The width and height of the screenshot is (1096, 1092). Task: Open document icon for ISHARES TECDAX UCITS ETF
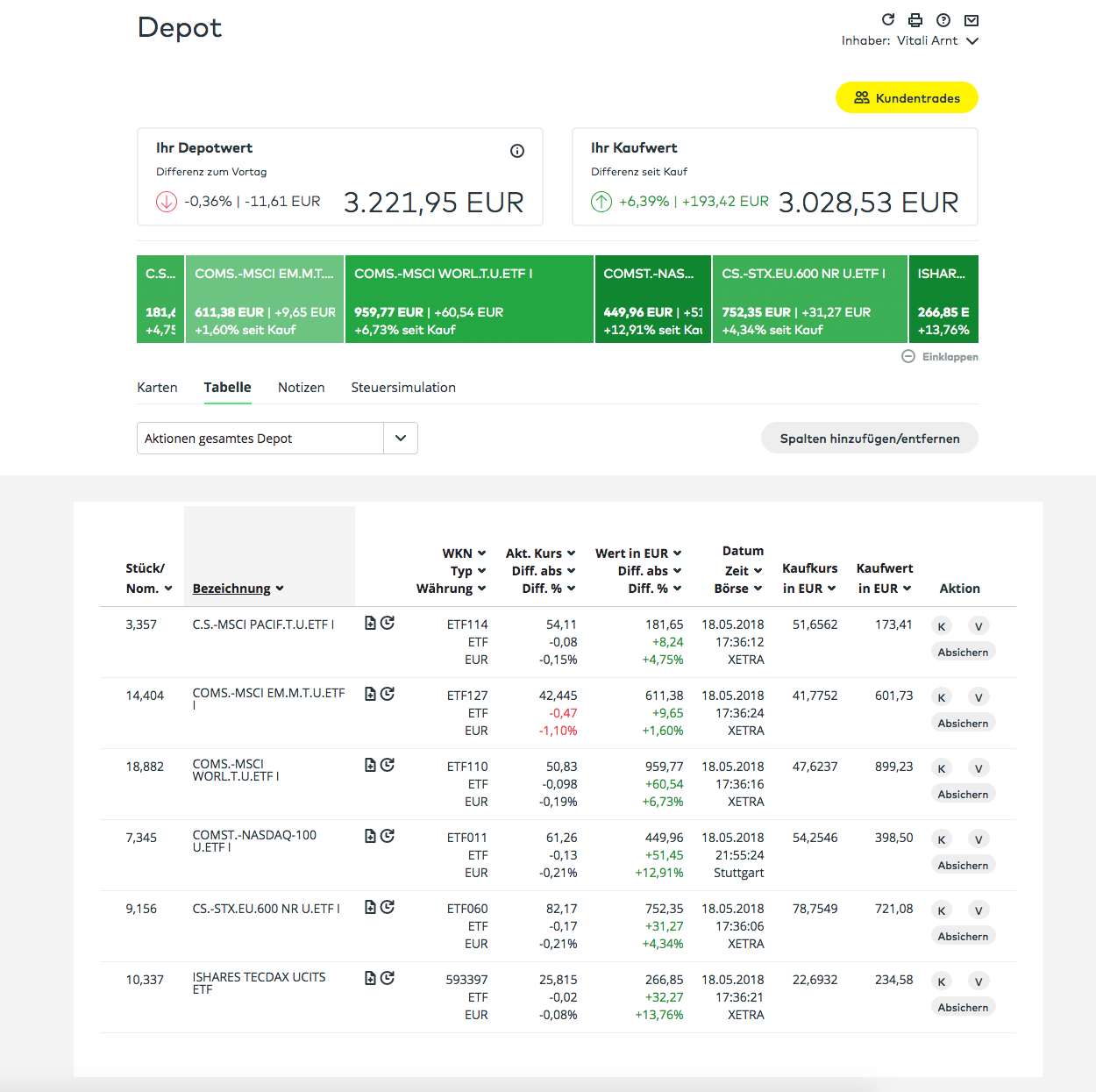click(x=370, y=978)
